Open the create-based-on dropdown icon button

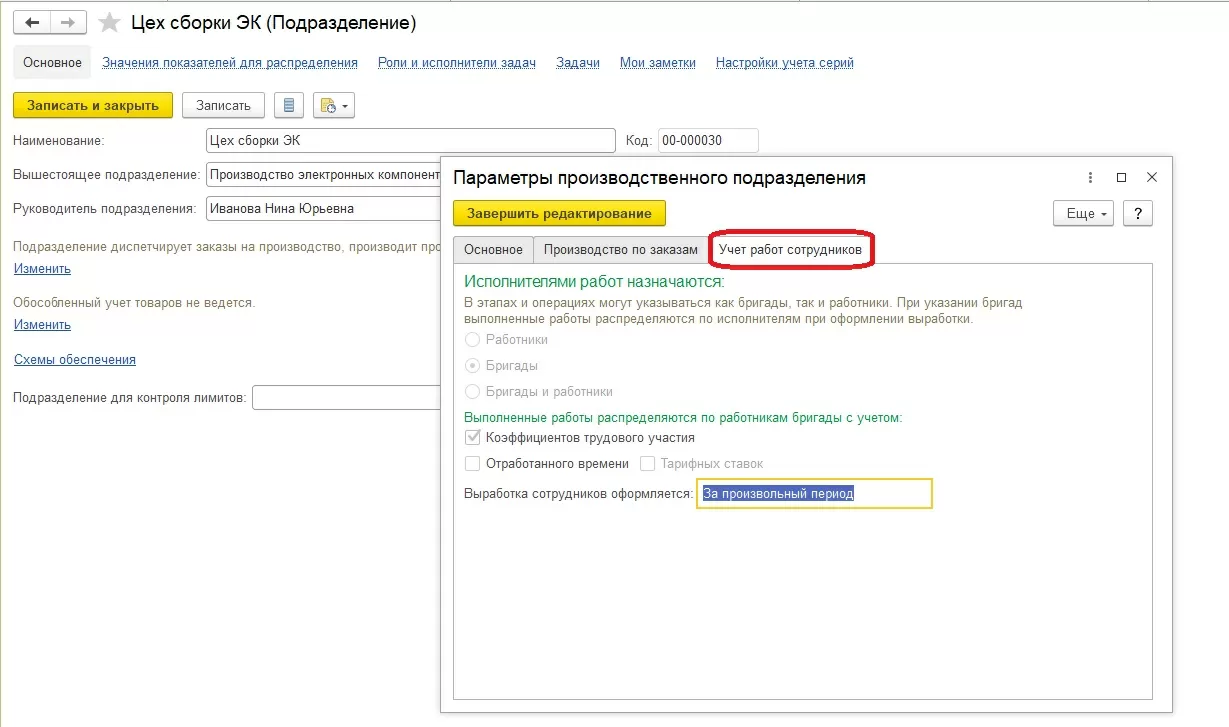click(334, 105)
